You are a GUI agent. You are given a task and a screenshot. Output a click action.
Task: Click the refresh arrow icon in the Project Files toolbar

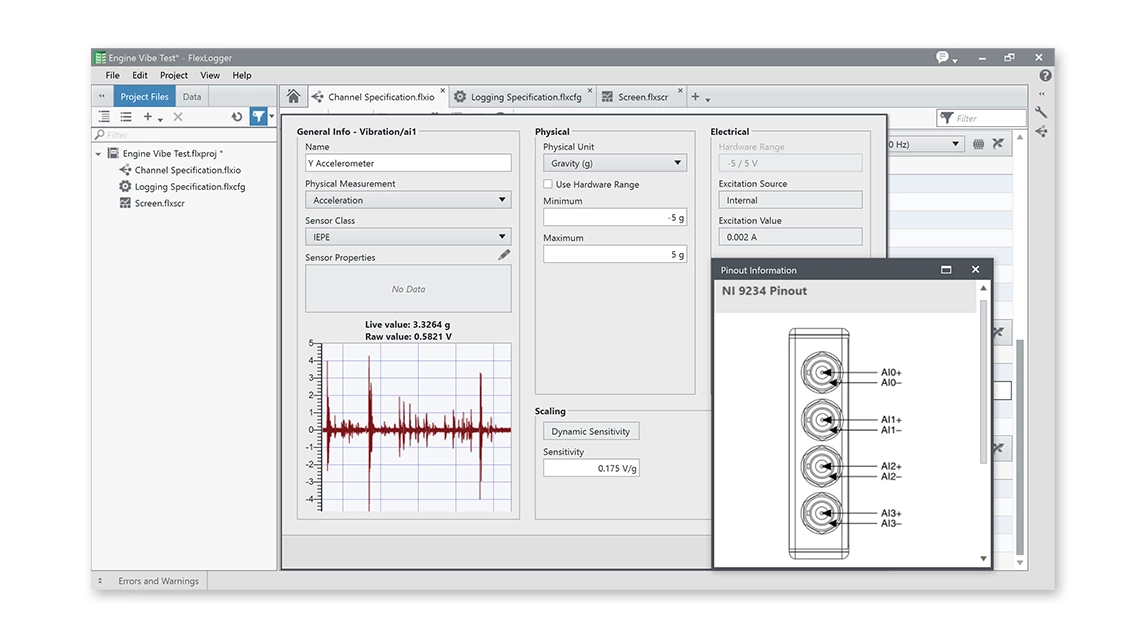[x=236, y=116]
